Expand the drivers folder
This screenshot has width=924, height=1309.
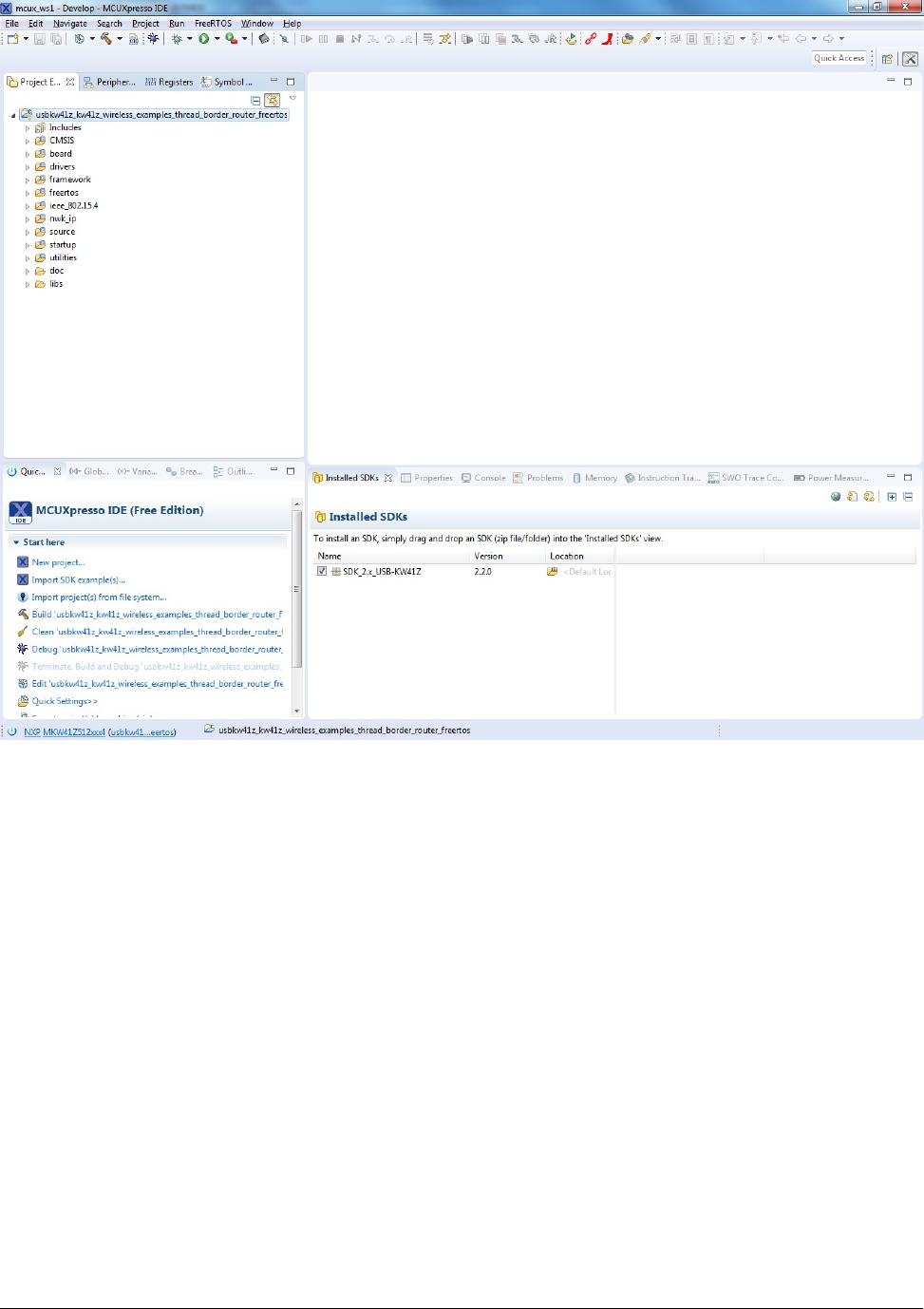[28, 167]
